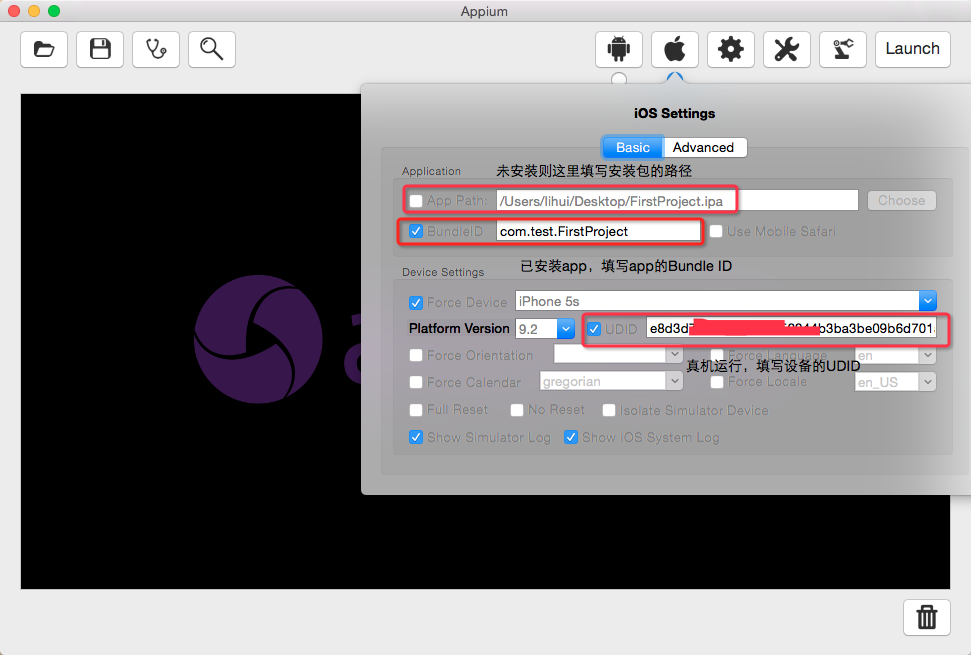971x655 pixels.
Task: Switch to the Basic tab
Action: 632,147
